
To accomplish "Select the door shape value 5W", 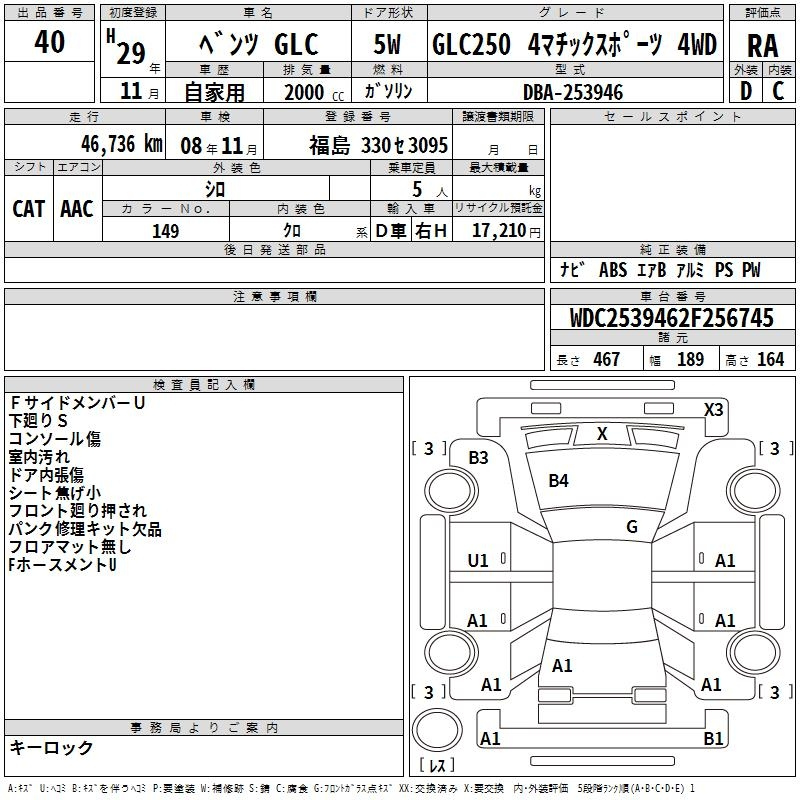I will click(387, 44).
